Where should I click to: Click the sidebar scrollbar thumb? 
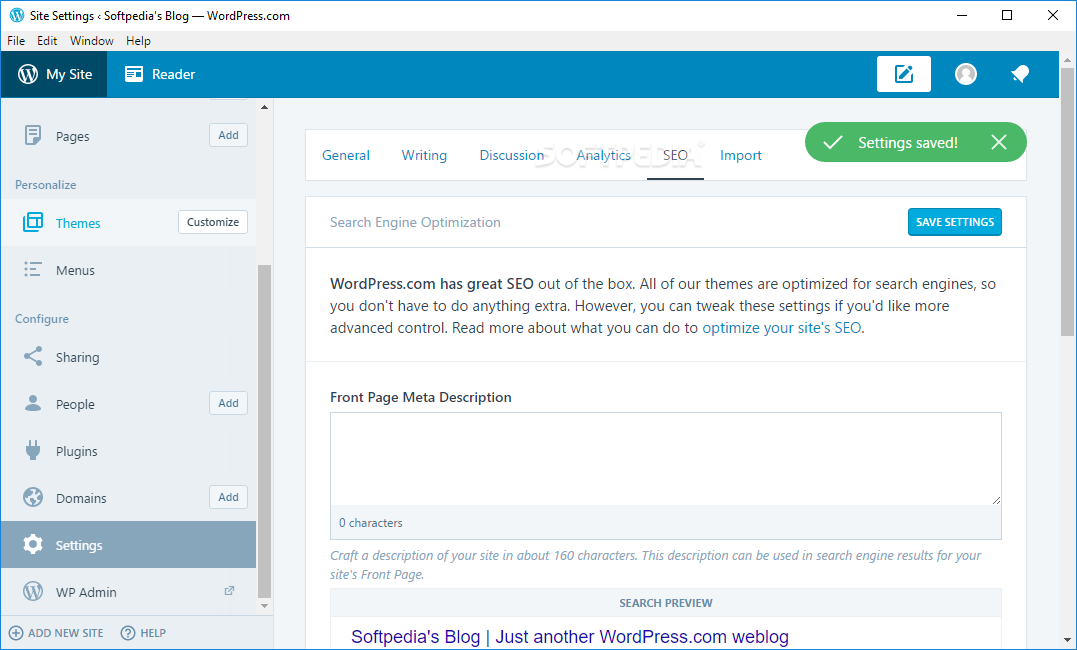click(264, 431)
